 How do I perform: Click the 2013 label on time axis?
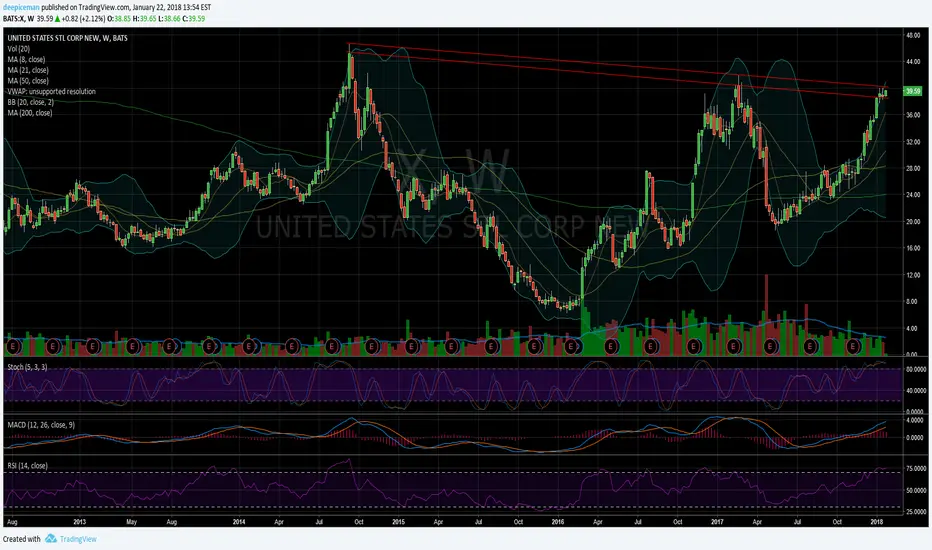click(x=80, y=522)
